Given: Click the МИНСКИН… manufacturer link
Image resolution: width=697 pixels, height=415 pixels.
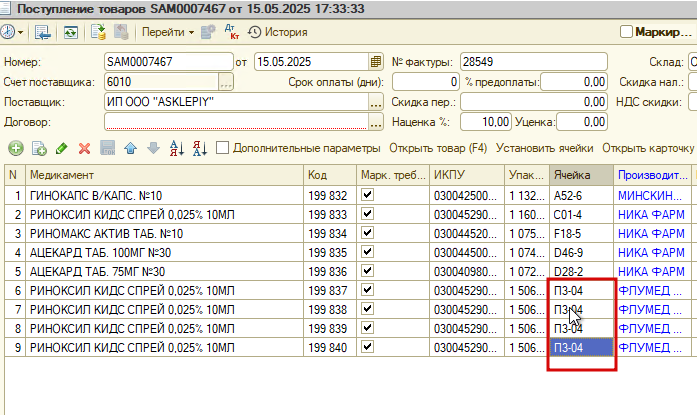Looking at the screenshot, I should click(x=649, y=196).
